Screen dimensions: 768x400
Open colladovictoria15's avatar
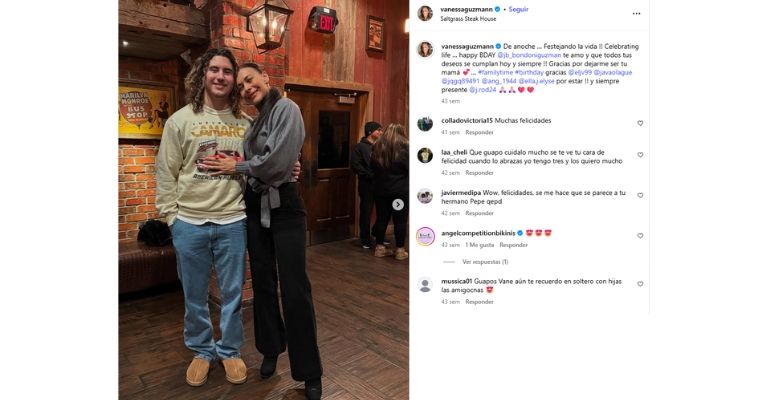pos(425,123)
